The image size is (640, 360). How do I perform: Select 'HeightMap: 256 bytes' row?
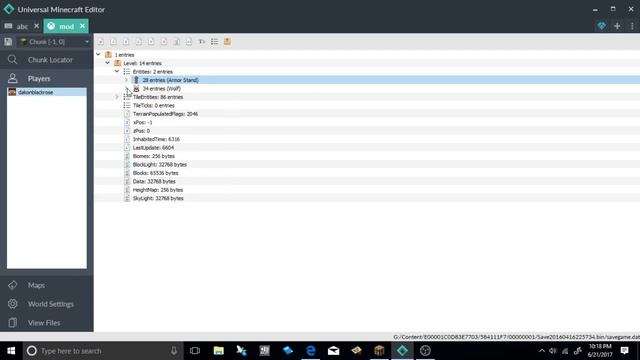[x=367, y=190]
